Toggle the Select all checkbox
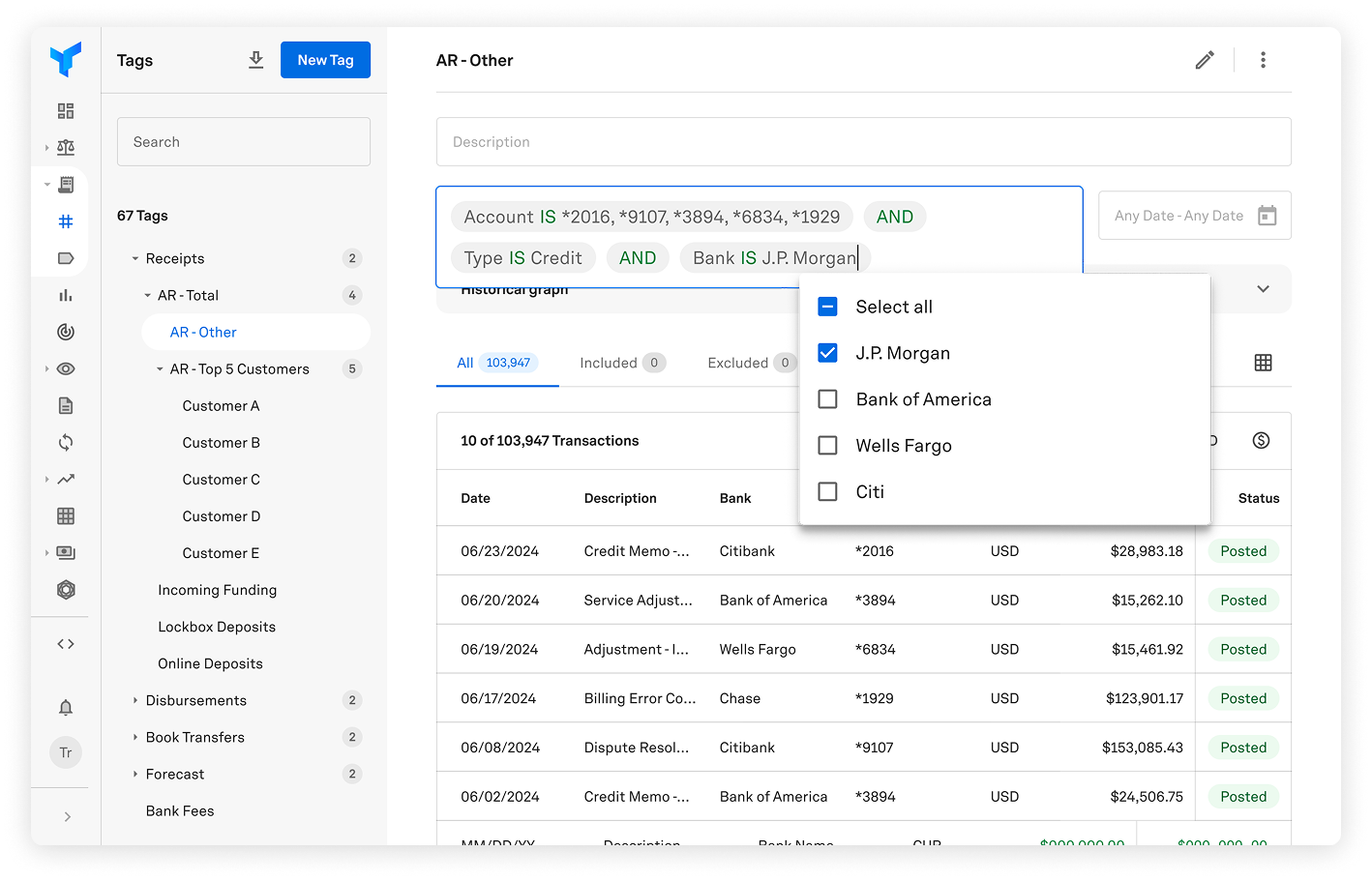1372x881 pixels. (827, 307)
